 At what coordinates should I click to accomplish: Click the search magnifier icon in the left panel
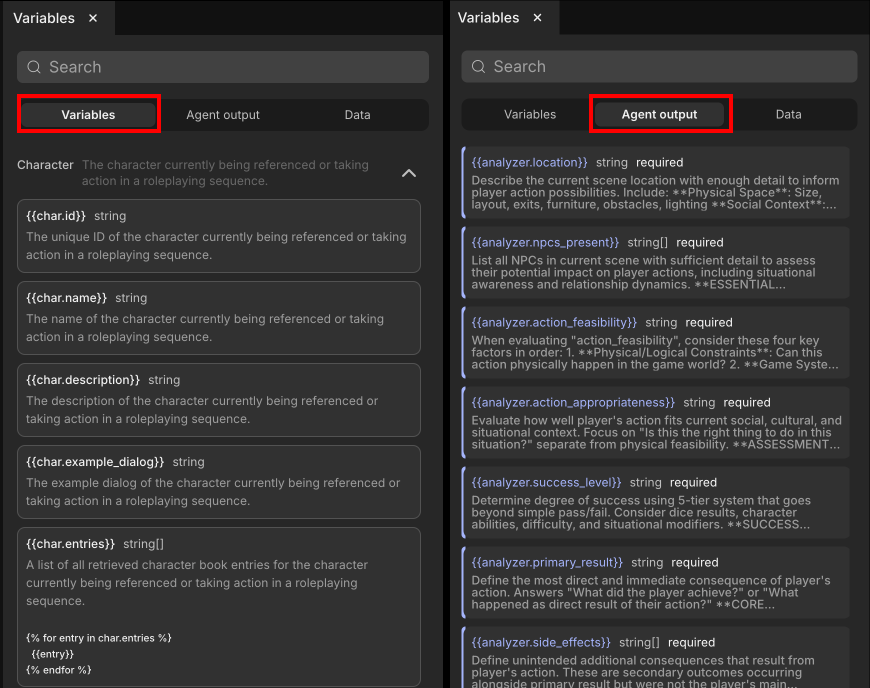point(35,67)
